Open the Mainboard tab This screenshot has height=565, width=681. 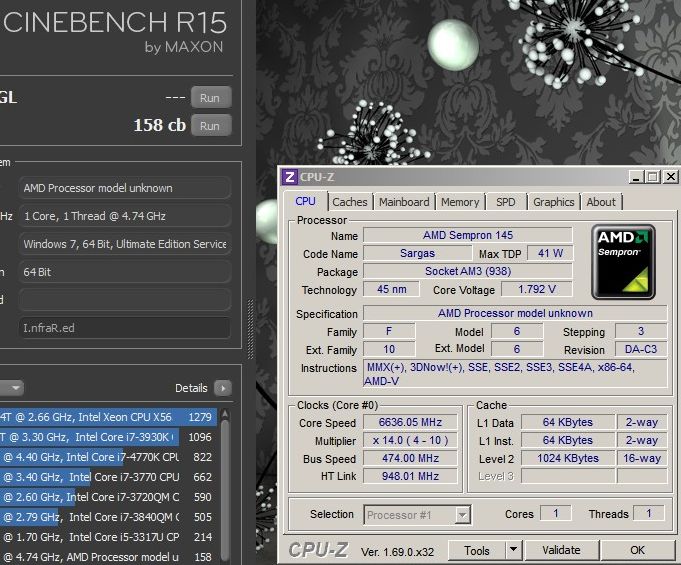tap(404, 202)
